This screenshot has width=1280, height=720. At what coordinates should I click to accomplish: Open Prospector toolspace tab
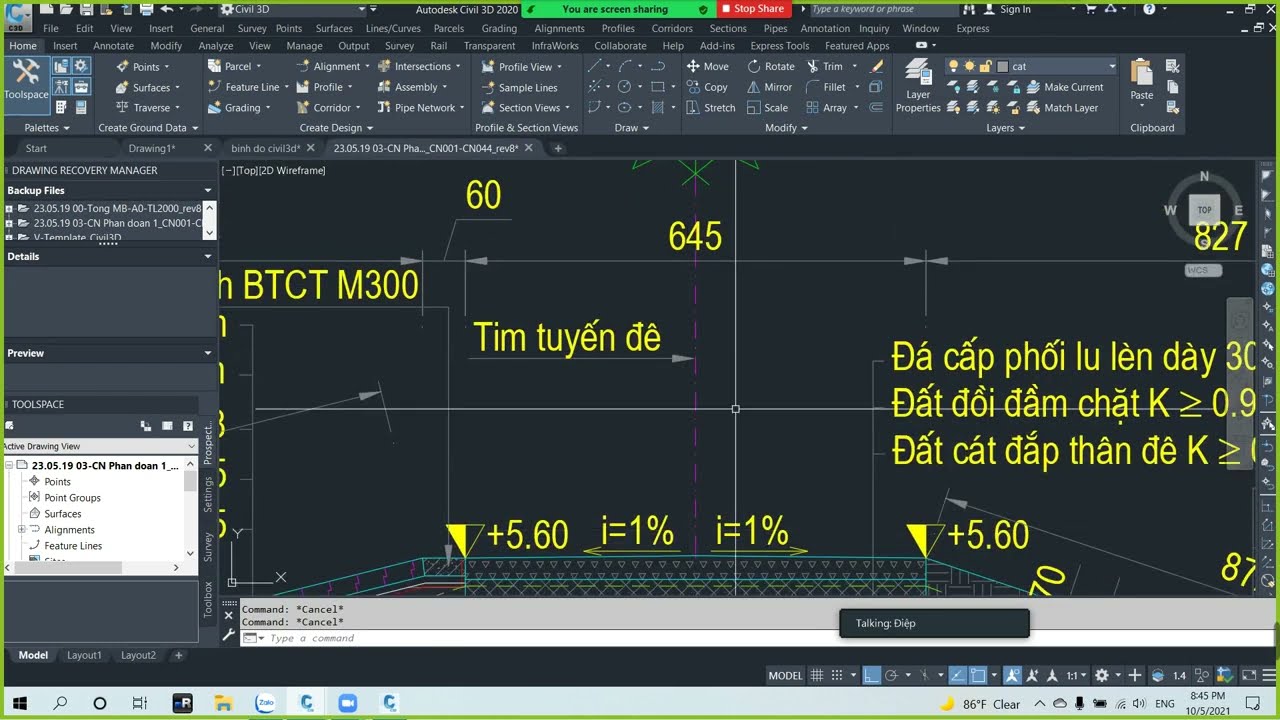[x=208, y=444]
